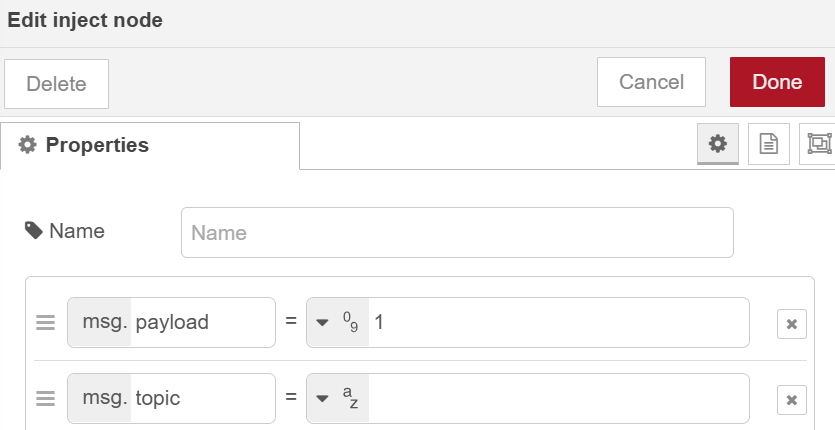Click the string type icon for topic
Viewport: 835px width, 430px height.
click(x=350, y=398)
